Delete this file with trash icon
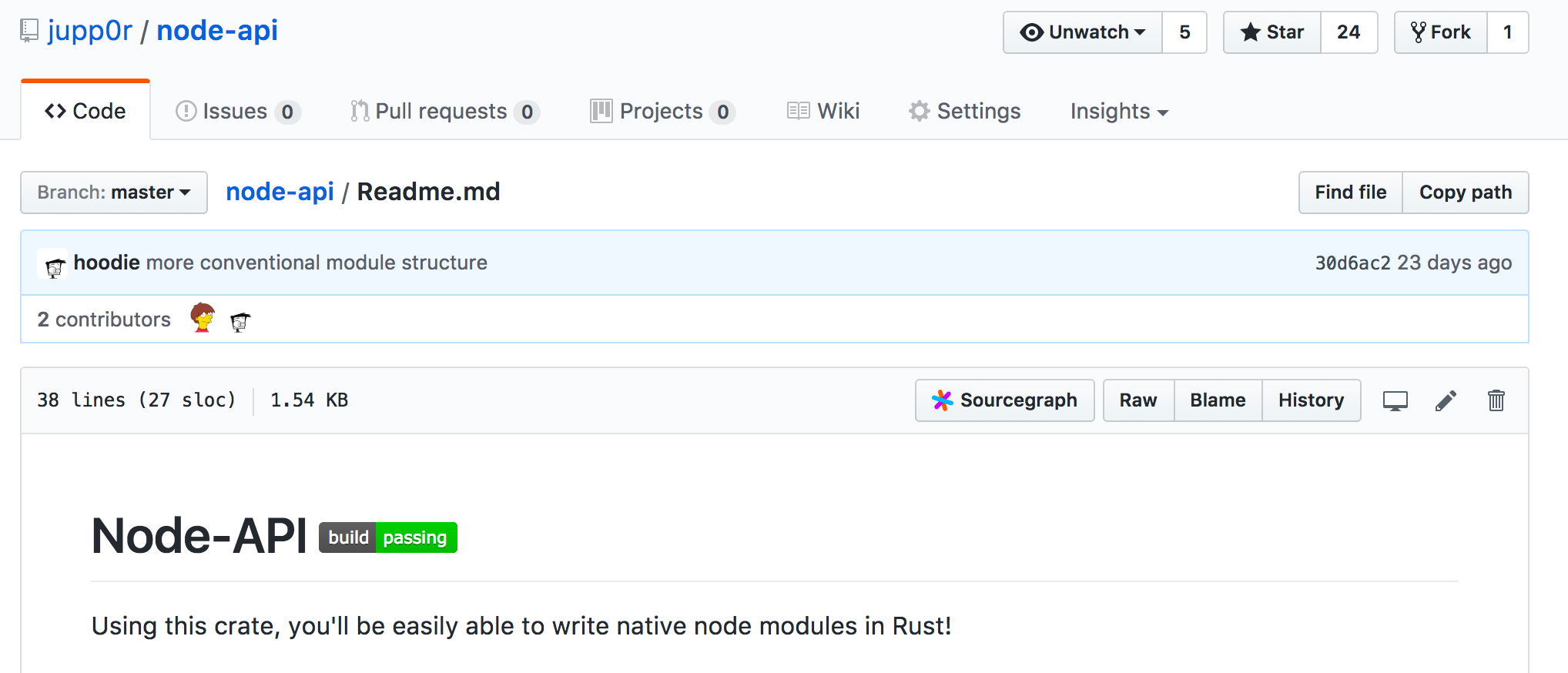Viewport: 1568px width, 673px height. (x=1496, y=400)
